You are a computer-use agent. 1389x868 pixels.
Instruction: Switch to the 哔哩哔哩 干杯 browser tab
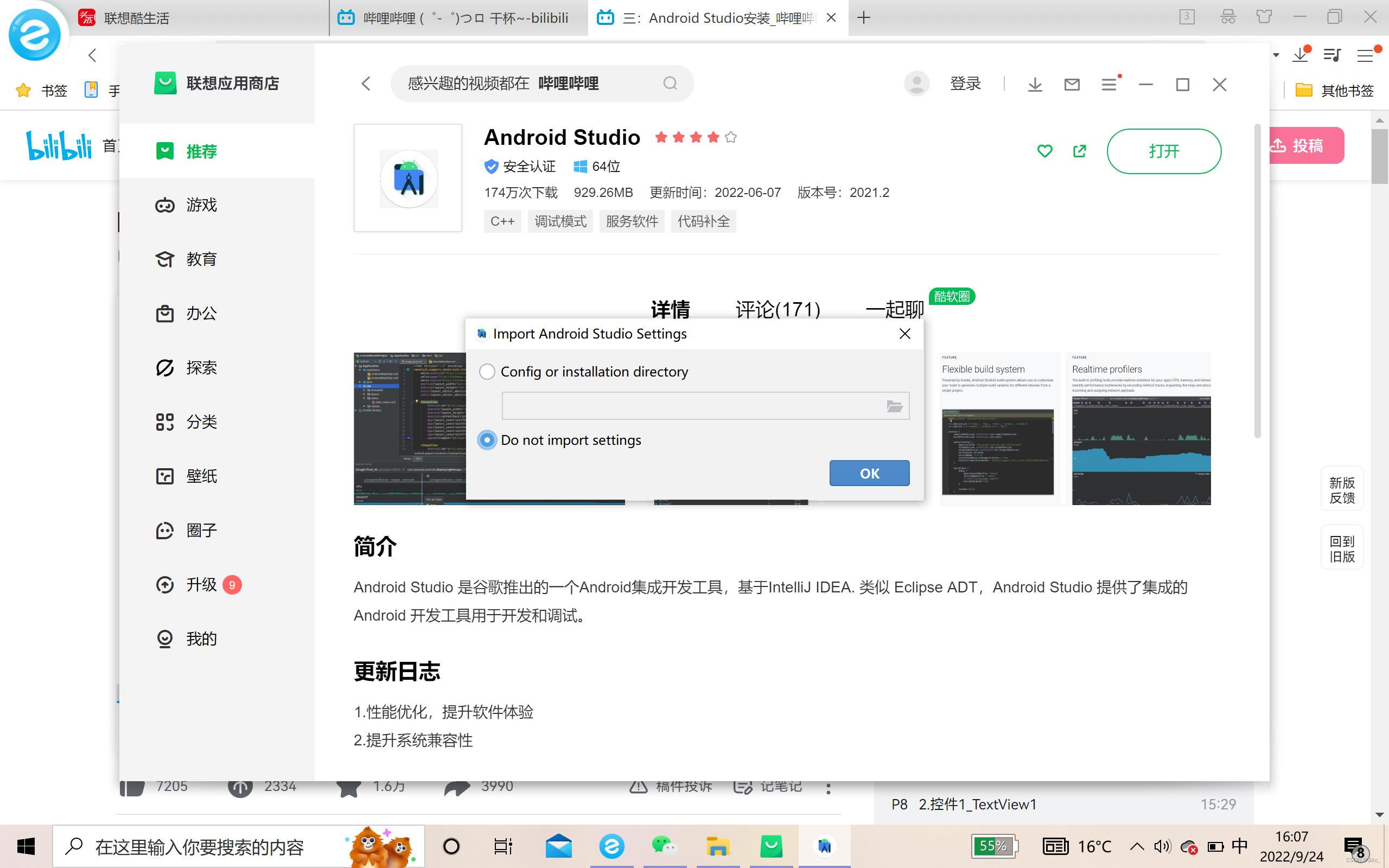[x=459, y=18]
